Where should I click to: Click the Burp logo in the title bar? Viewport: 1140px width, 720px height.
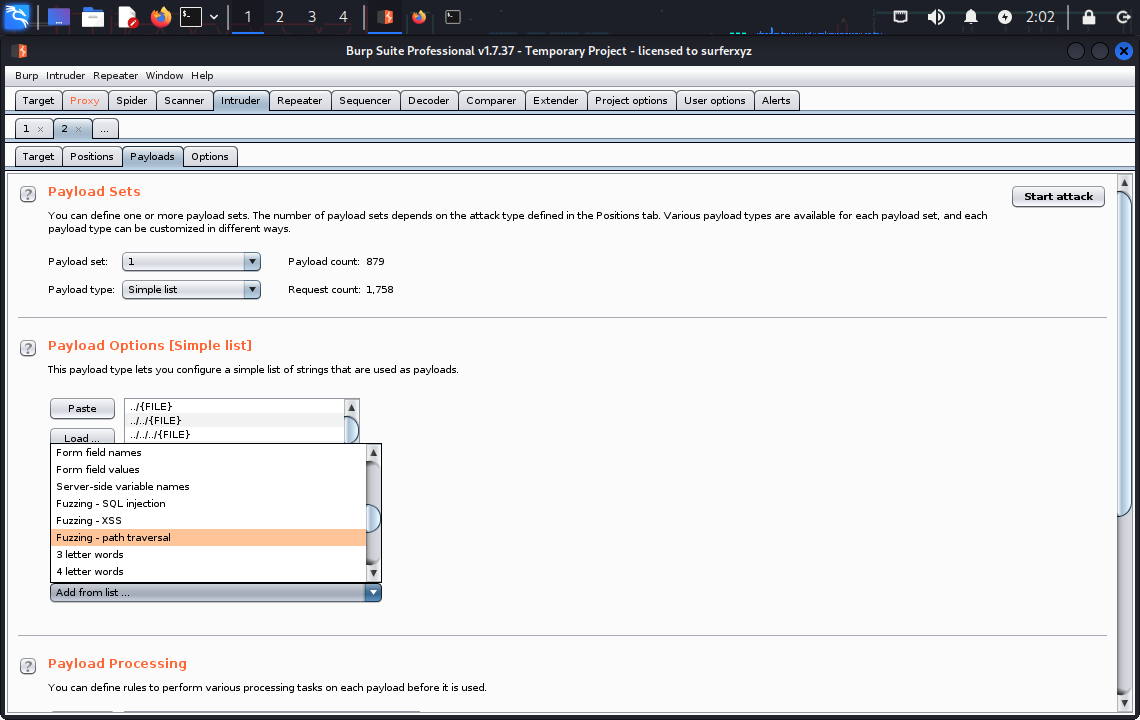(x=20, y=51)
